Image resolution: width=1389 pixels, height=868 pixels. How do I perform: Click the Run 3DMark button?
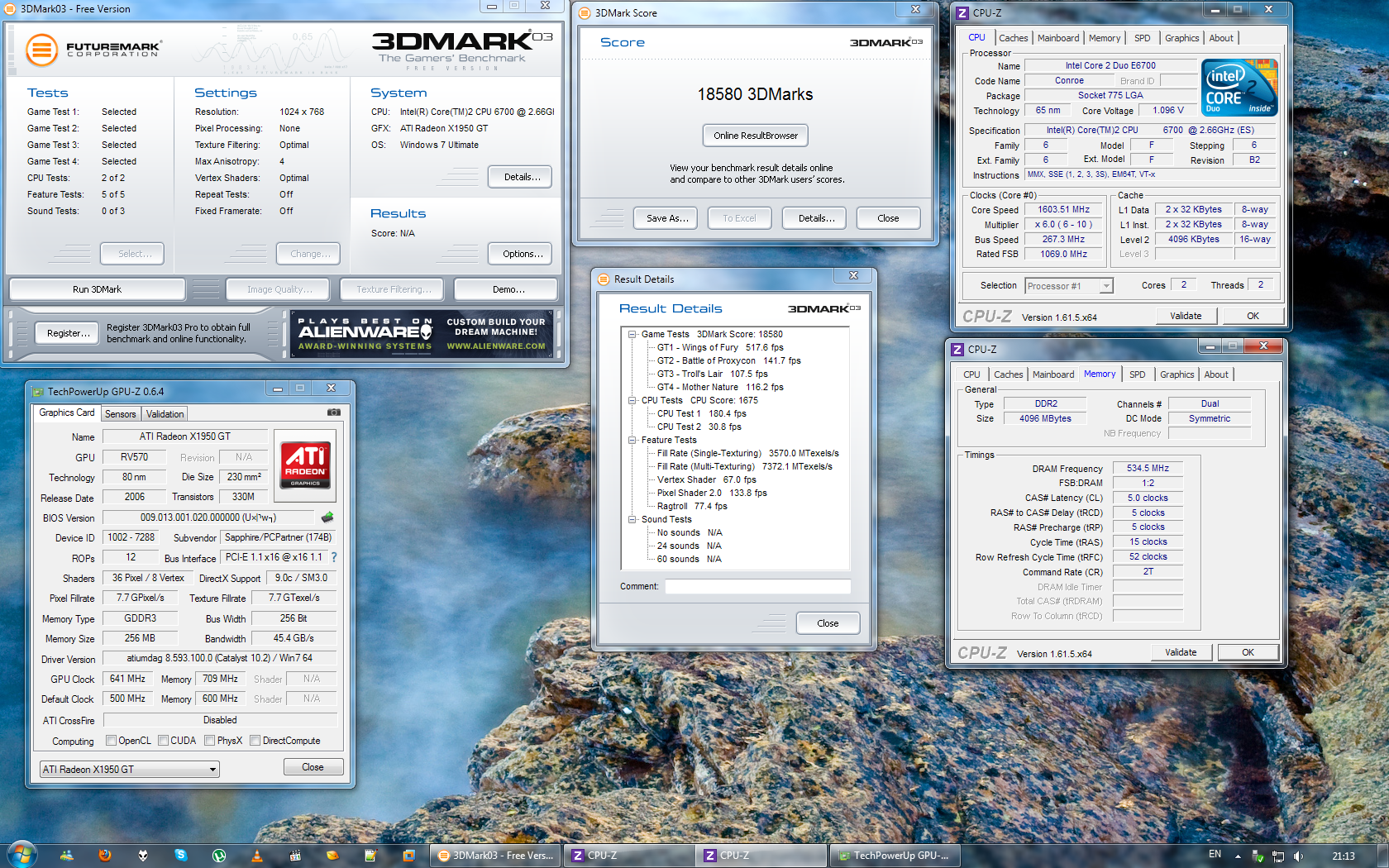pyautogui.click(x=97, y=289)
